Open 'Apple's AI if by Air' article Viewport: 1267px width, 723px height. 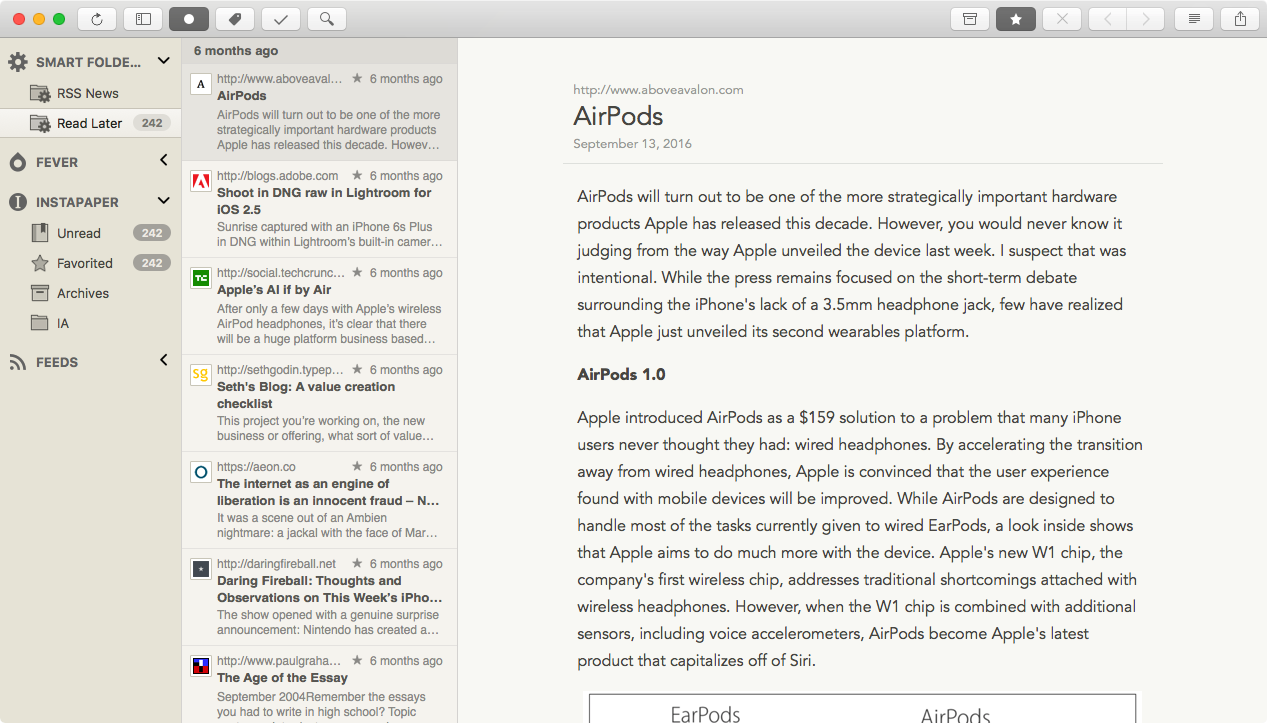click(x=319, y=306)
